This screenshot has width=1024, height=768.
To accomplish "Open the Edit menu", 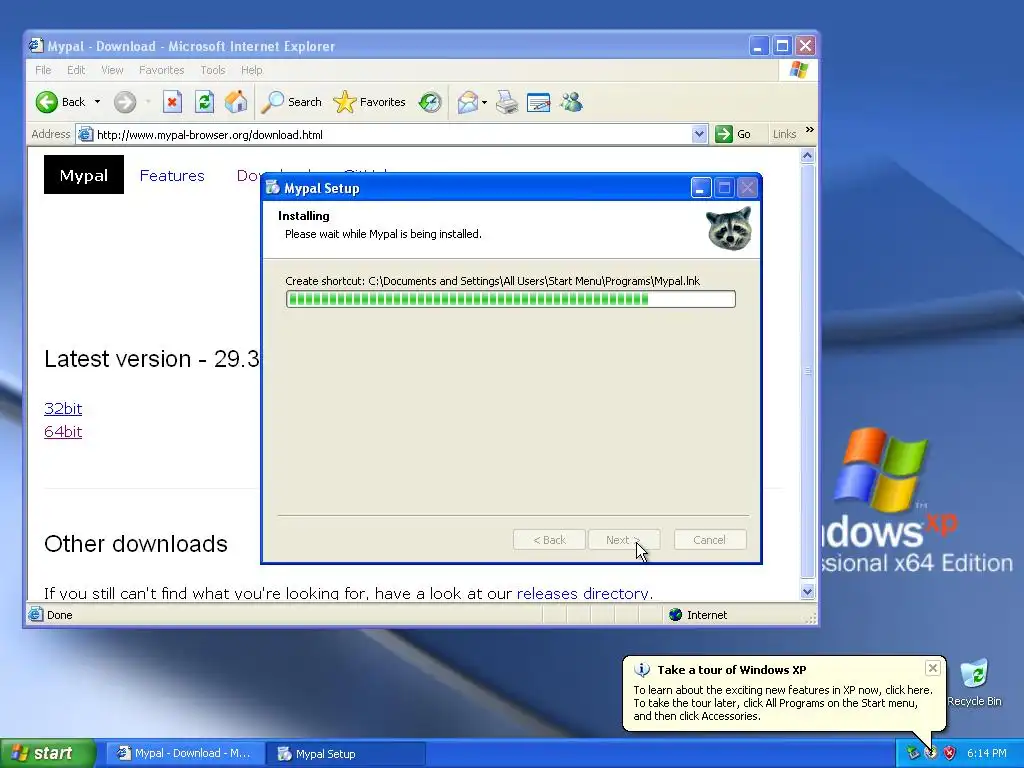I will [76, 70].
